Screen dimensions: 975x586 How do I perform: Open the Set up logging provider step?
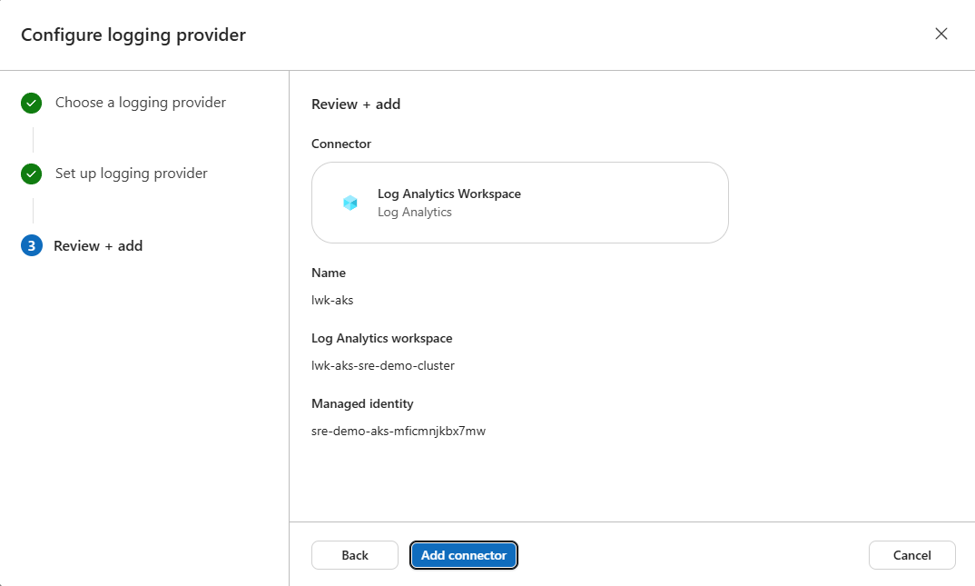point(131,174)
